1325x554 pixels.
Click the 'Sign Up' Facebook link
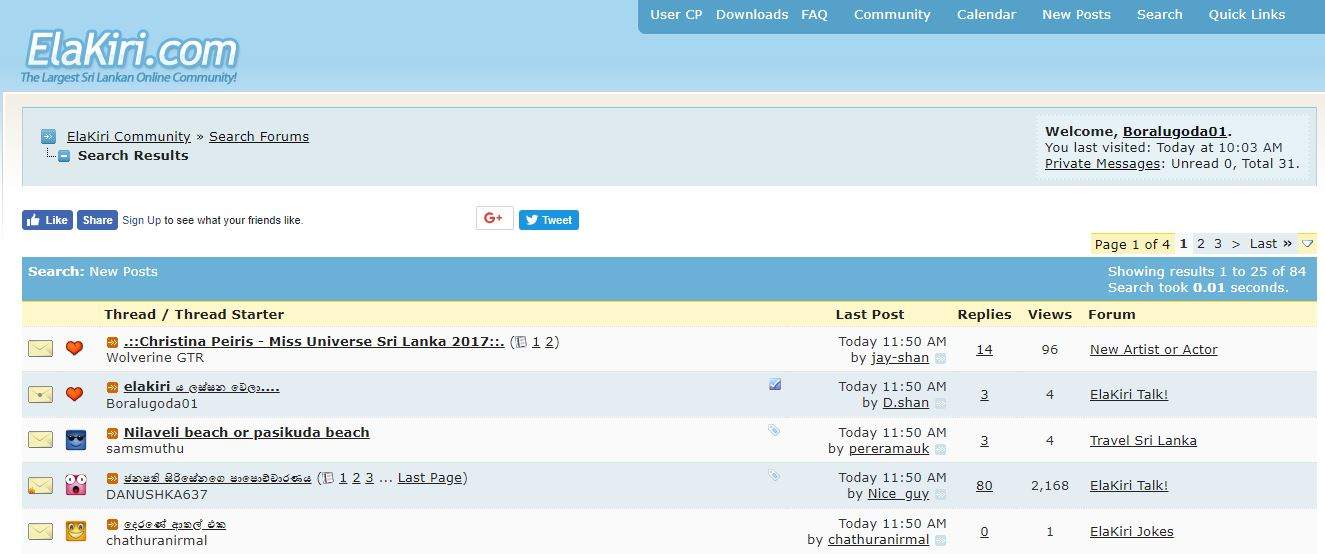click(141, 220)
